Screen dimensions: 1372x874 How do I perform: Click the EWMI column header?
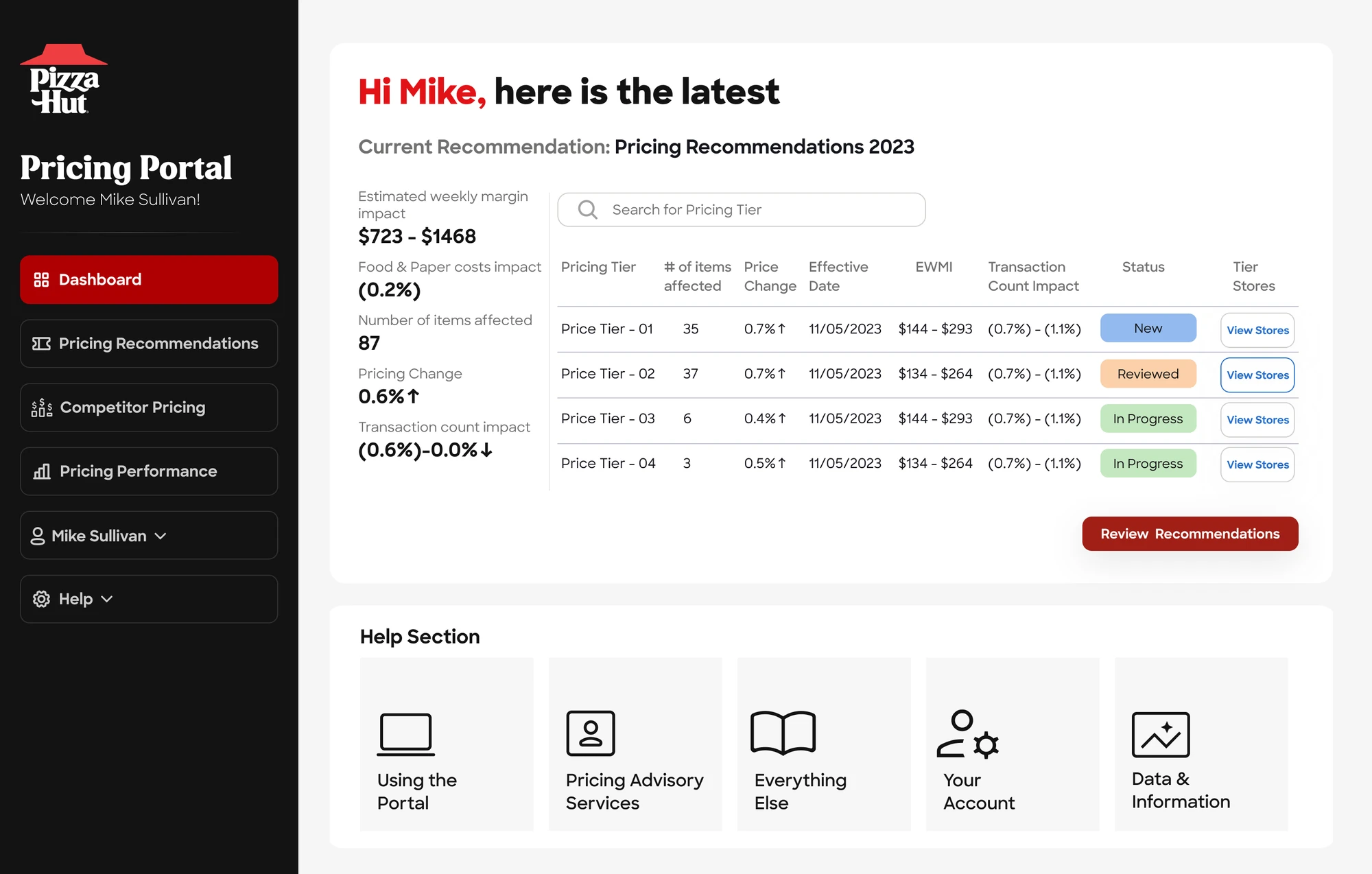934,267
